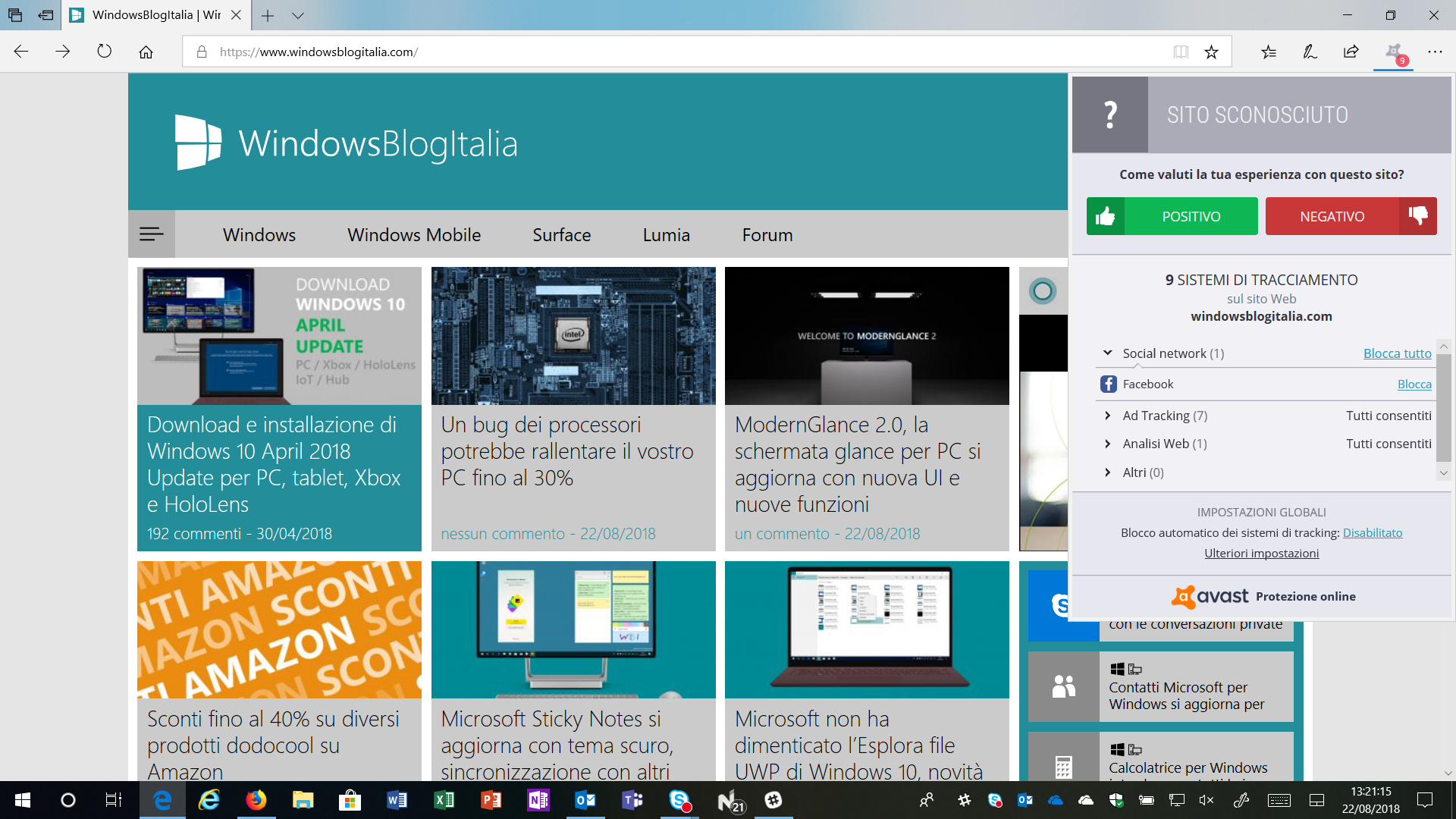Open a new tab with plus icon
1456x819 pixels.
[x=268, y=15]
